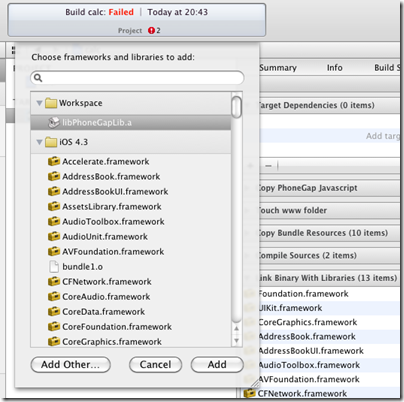Select CoreData.framework in the list

pos(131,312)
